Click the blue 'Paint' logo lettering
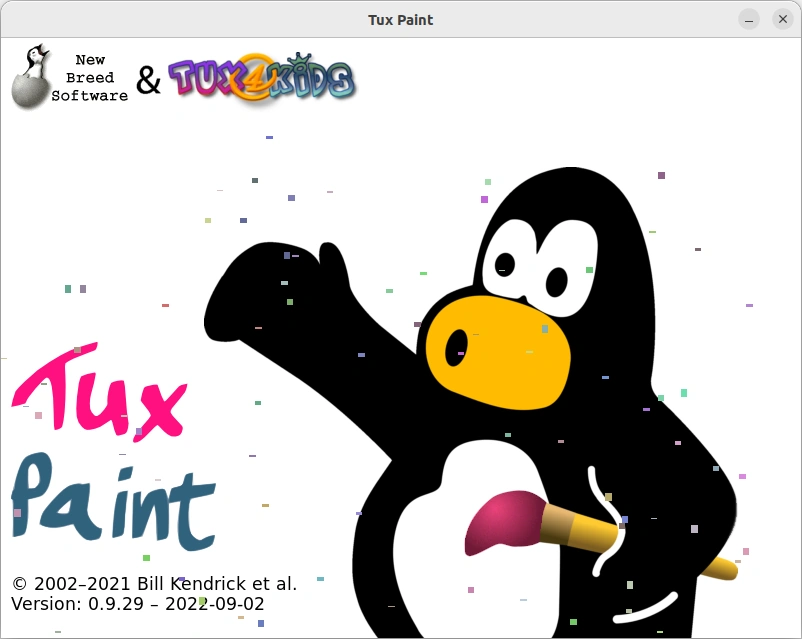The image size is (802, 639). (110, 500)
